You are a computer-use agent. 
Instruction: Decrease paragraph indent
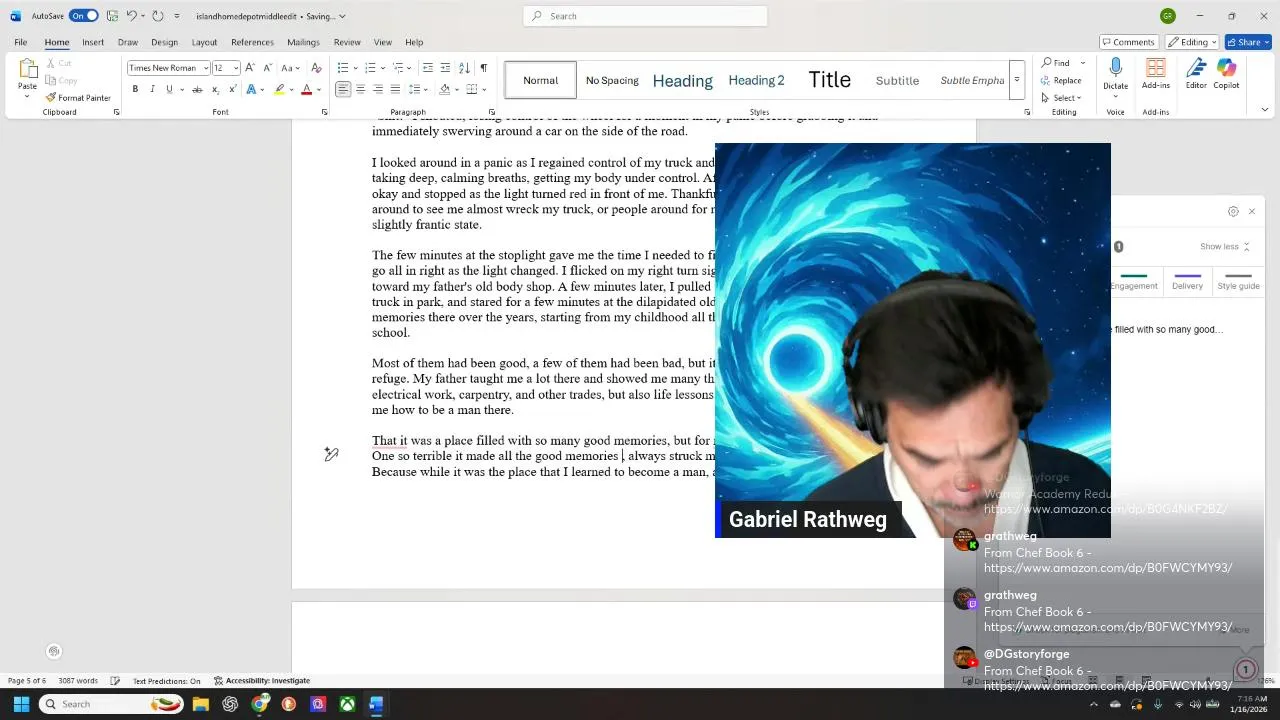coord(428,68)
